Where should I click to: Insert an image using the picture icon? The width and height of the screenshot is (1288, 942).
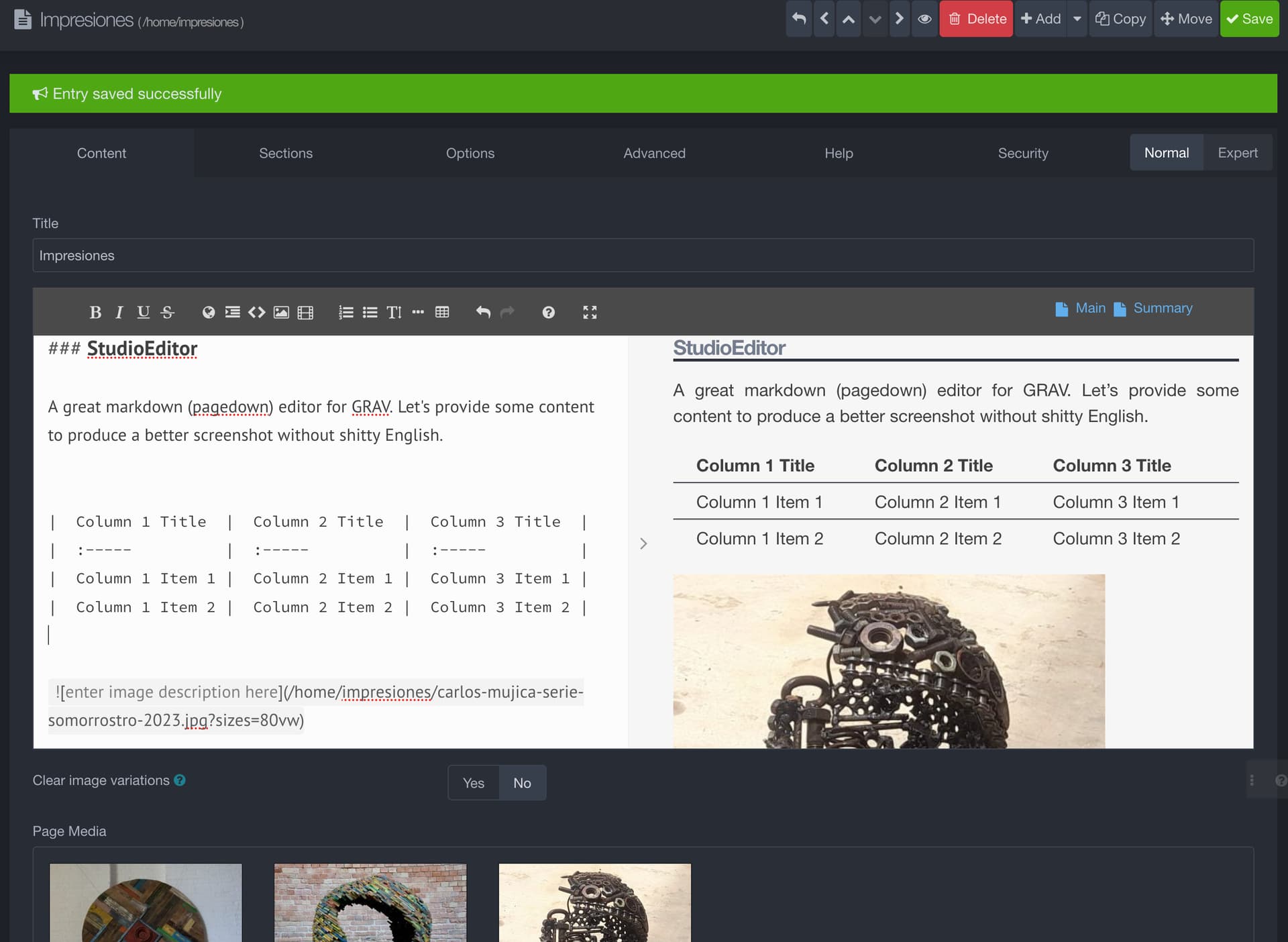pyautogui.click(x=281, y=312)
